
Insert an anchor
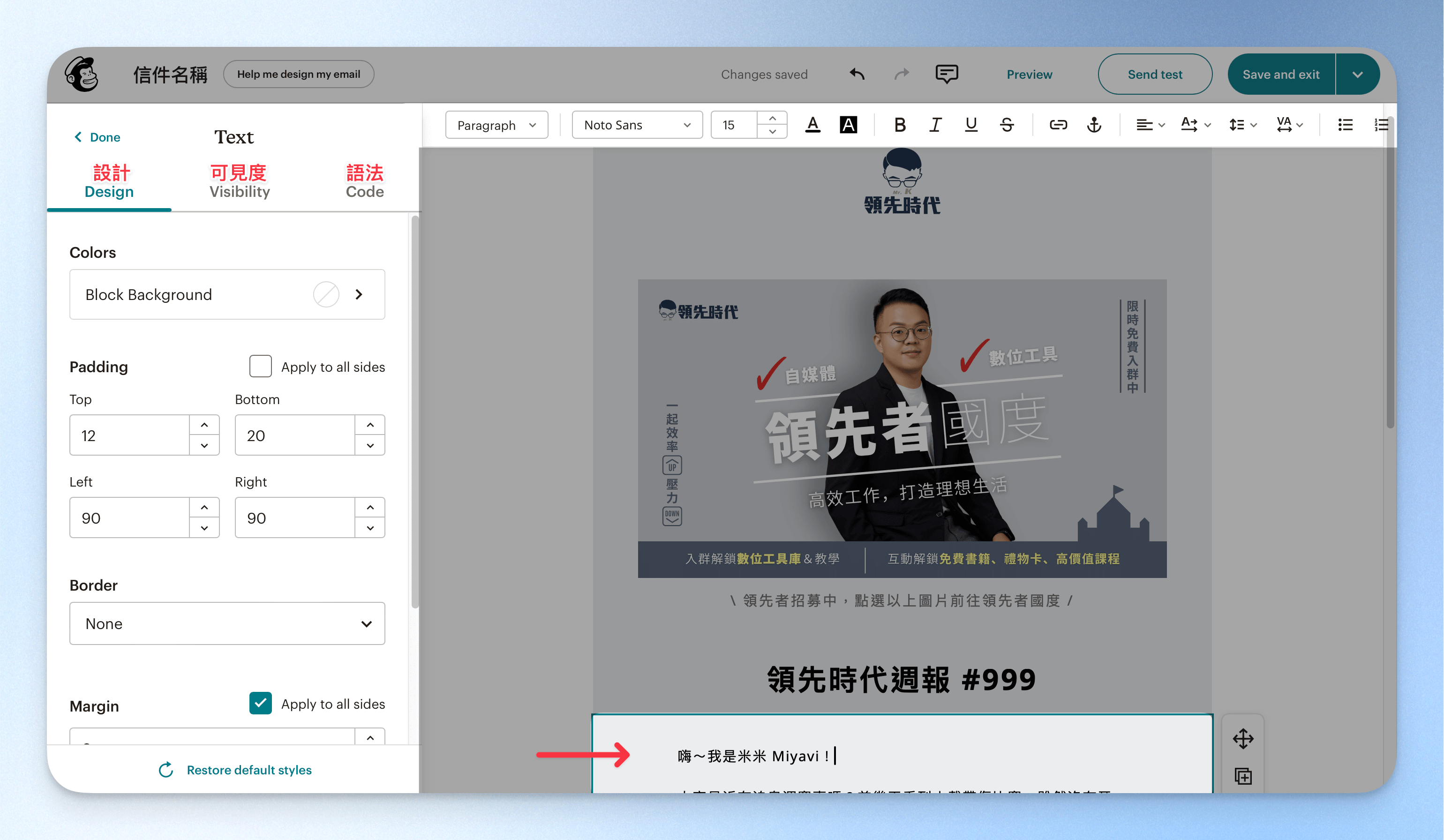click(x=1094, y=124)
